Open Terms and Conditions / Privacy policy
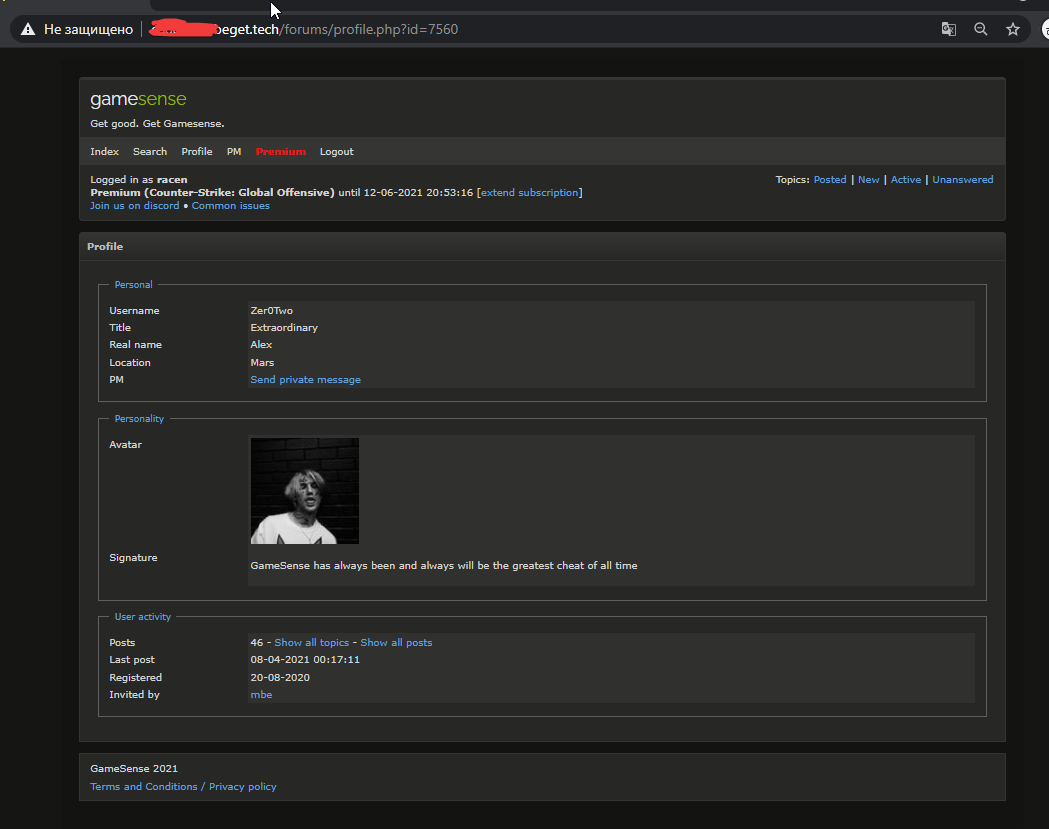 [x=183, y=787]
